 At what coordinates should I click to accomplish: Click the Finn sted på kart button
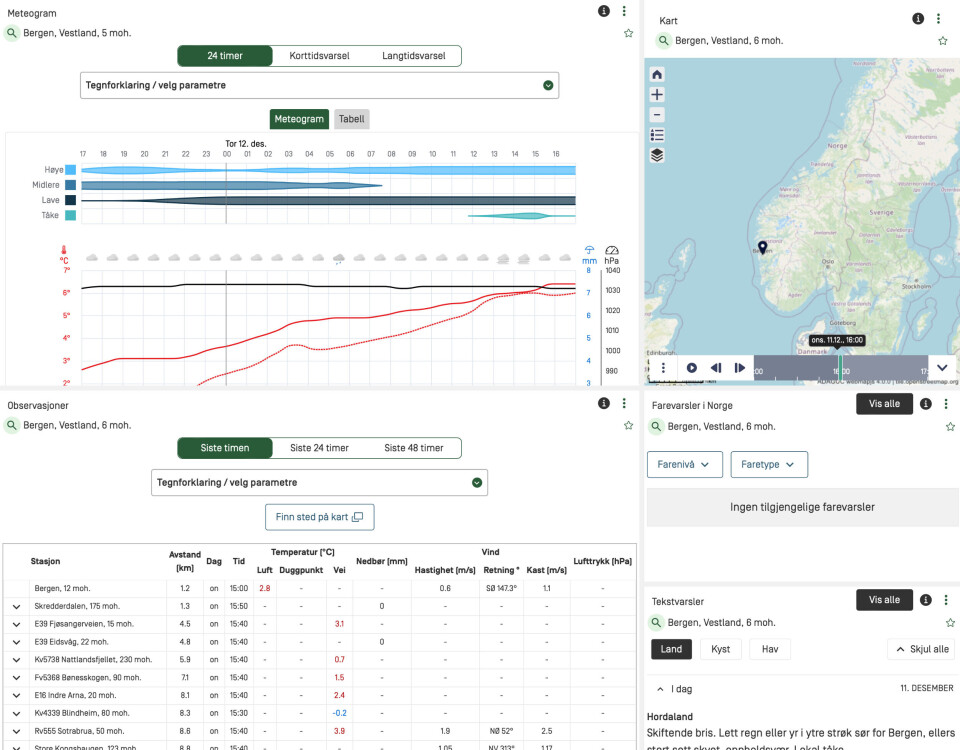[x=319, y=517]
